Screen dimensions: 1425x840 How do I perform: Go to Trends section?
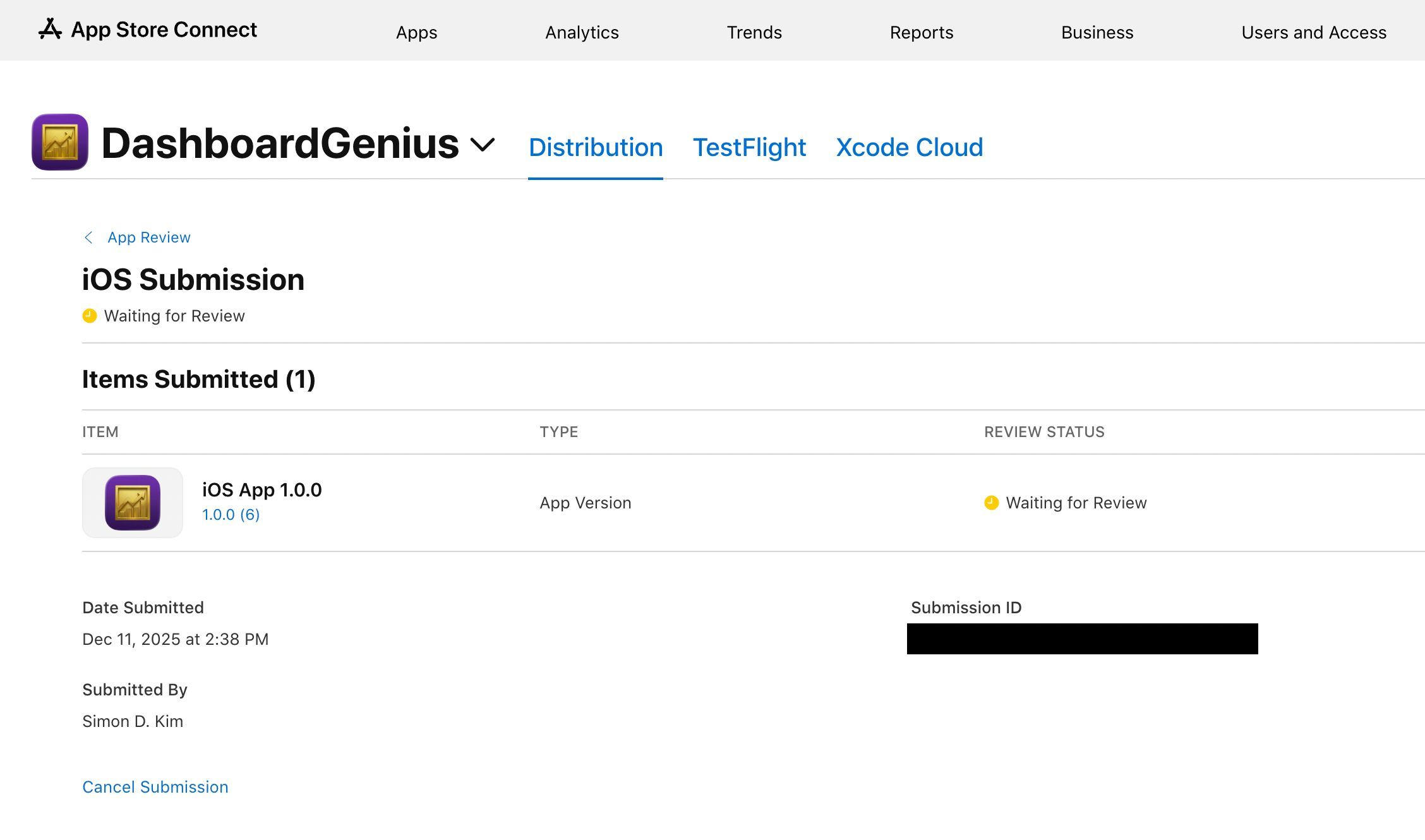point(754,32)
